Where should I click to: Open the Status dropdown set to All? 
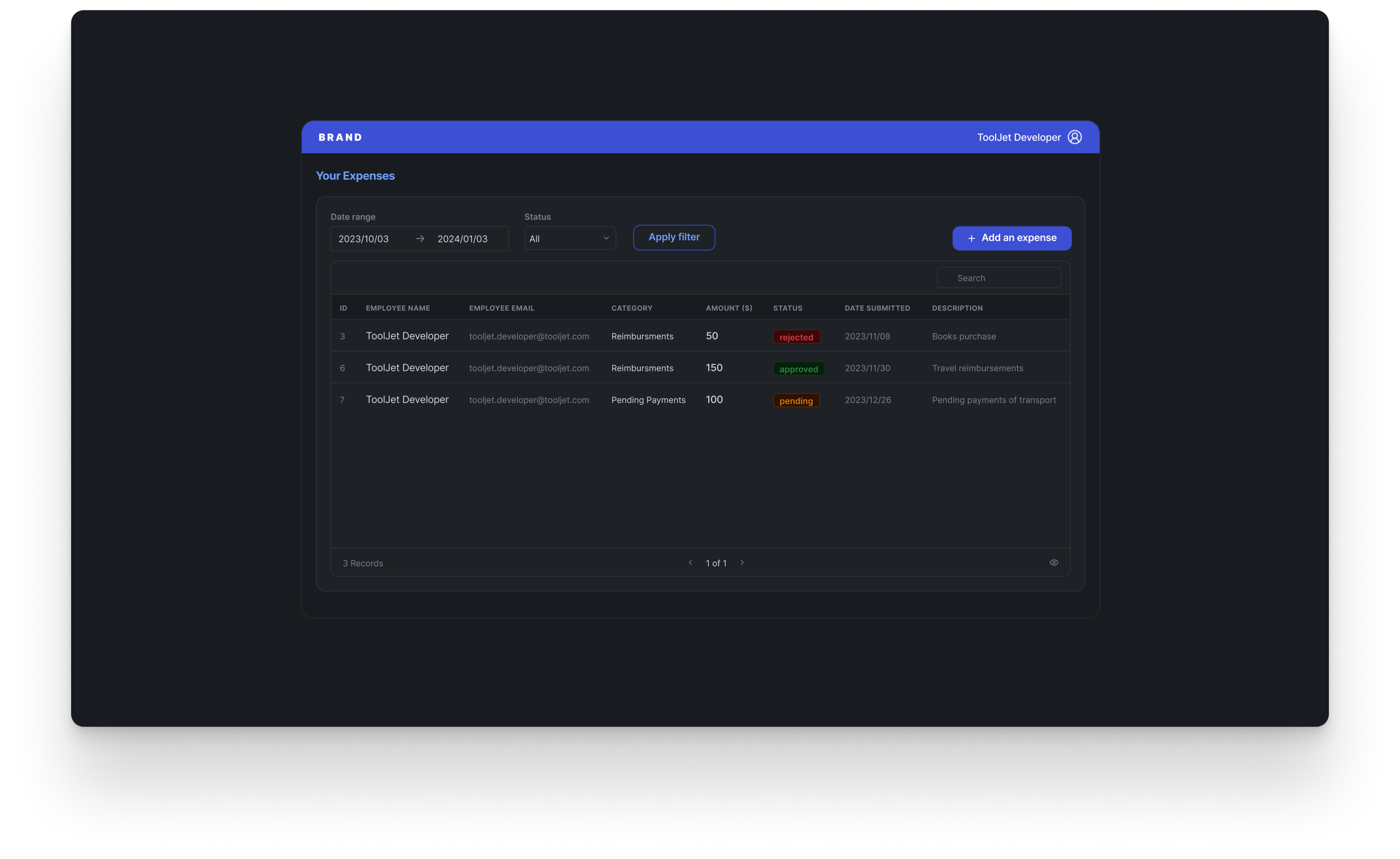click(570, 239)
